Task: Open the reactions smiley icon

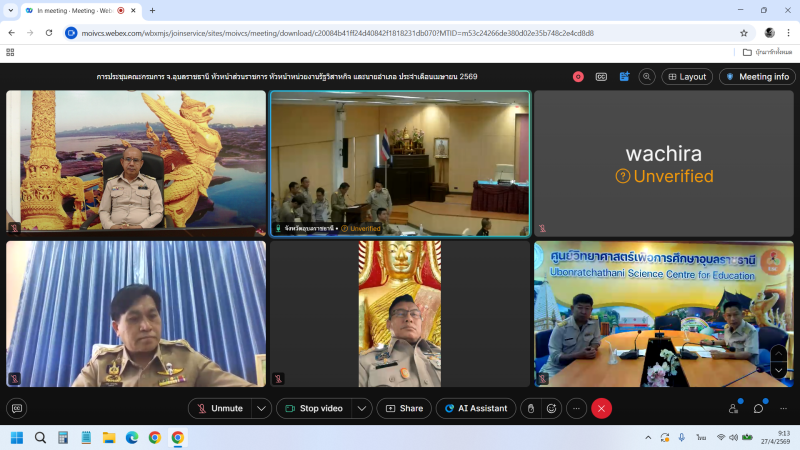Action: coord(551,408)
